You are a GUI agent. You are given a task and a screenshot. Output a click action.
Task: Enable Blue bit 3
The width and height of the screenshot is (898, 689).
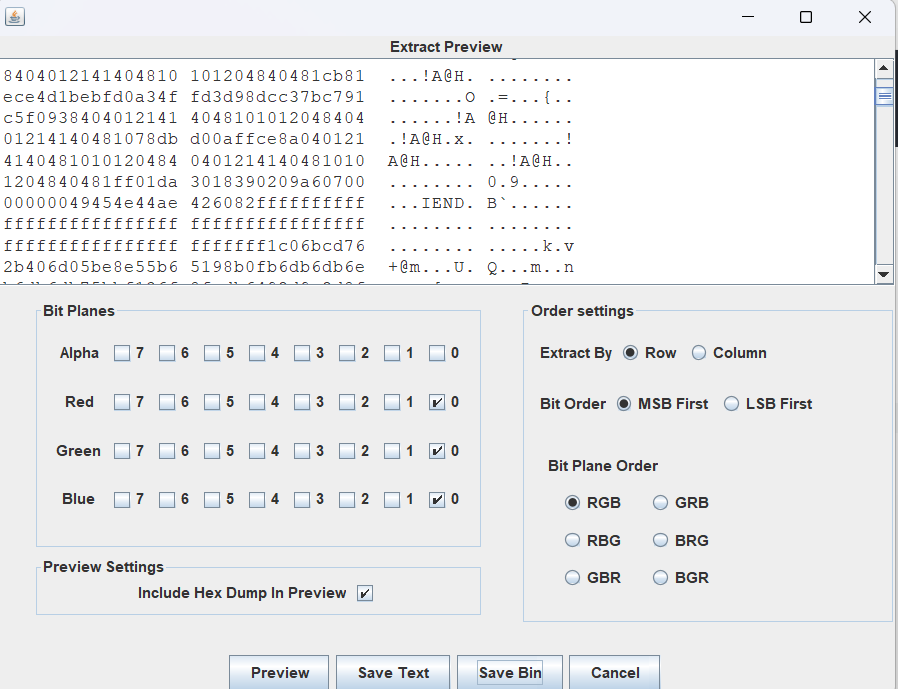click(302, 499)
